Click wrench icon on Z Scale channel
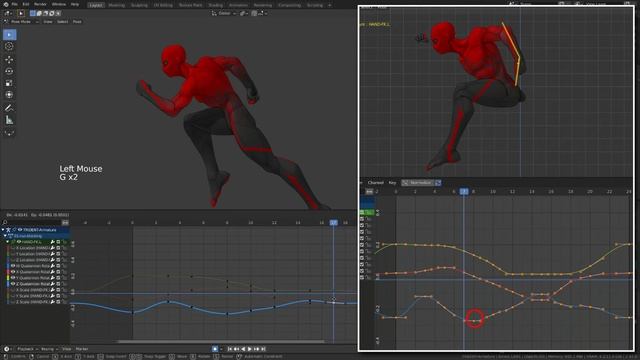640x360 pixels. pos(53,302)
